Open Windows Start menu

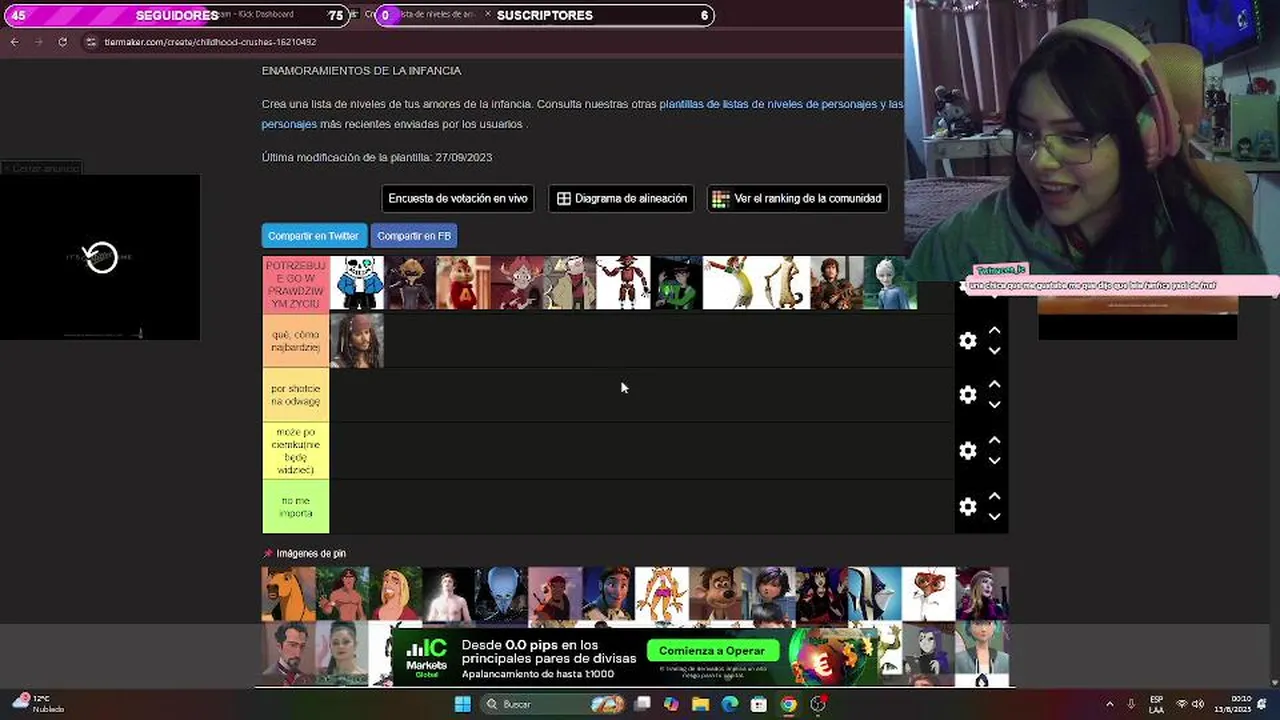point(463,704)
